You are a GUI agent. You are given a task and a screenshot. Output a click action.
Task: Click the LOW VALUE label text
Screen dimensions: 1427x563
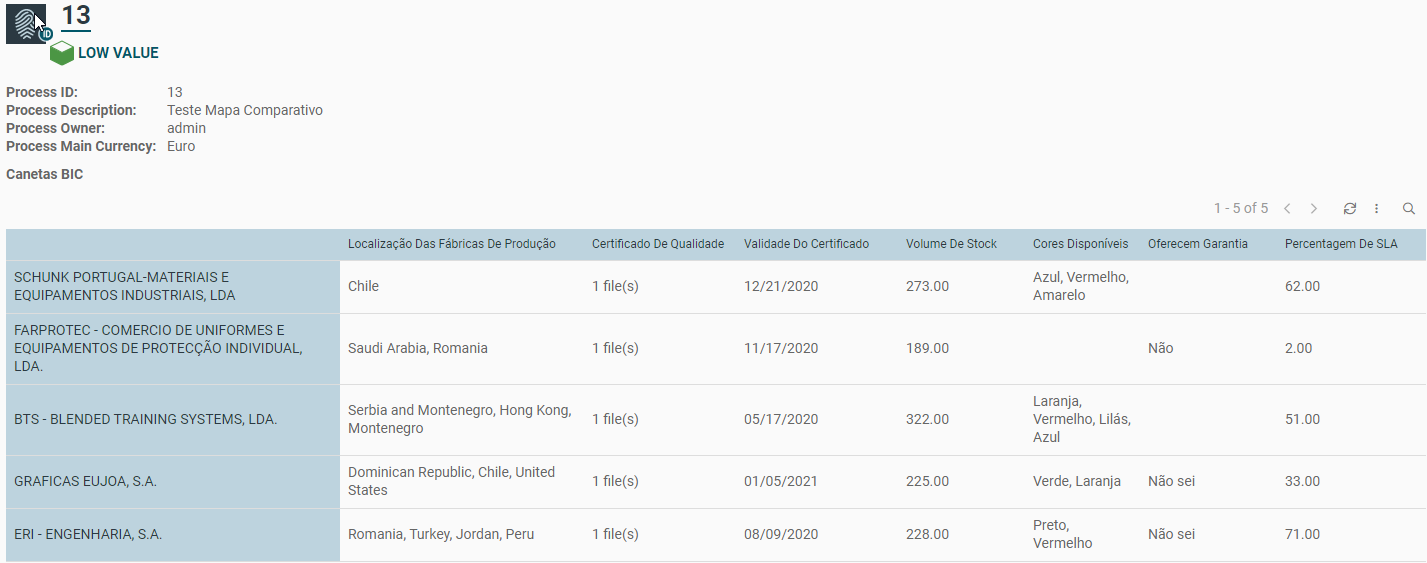(x=118, y=53)
